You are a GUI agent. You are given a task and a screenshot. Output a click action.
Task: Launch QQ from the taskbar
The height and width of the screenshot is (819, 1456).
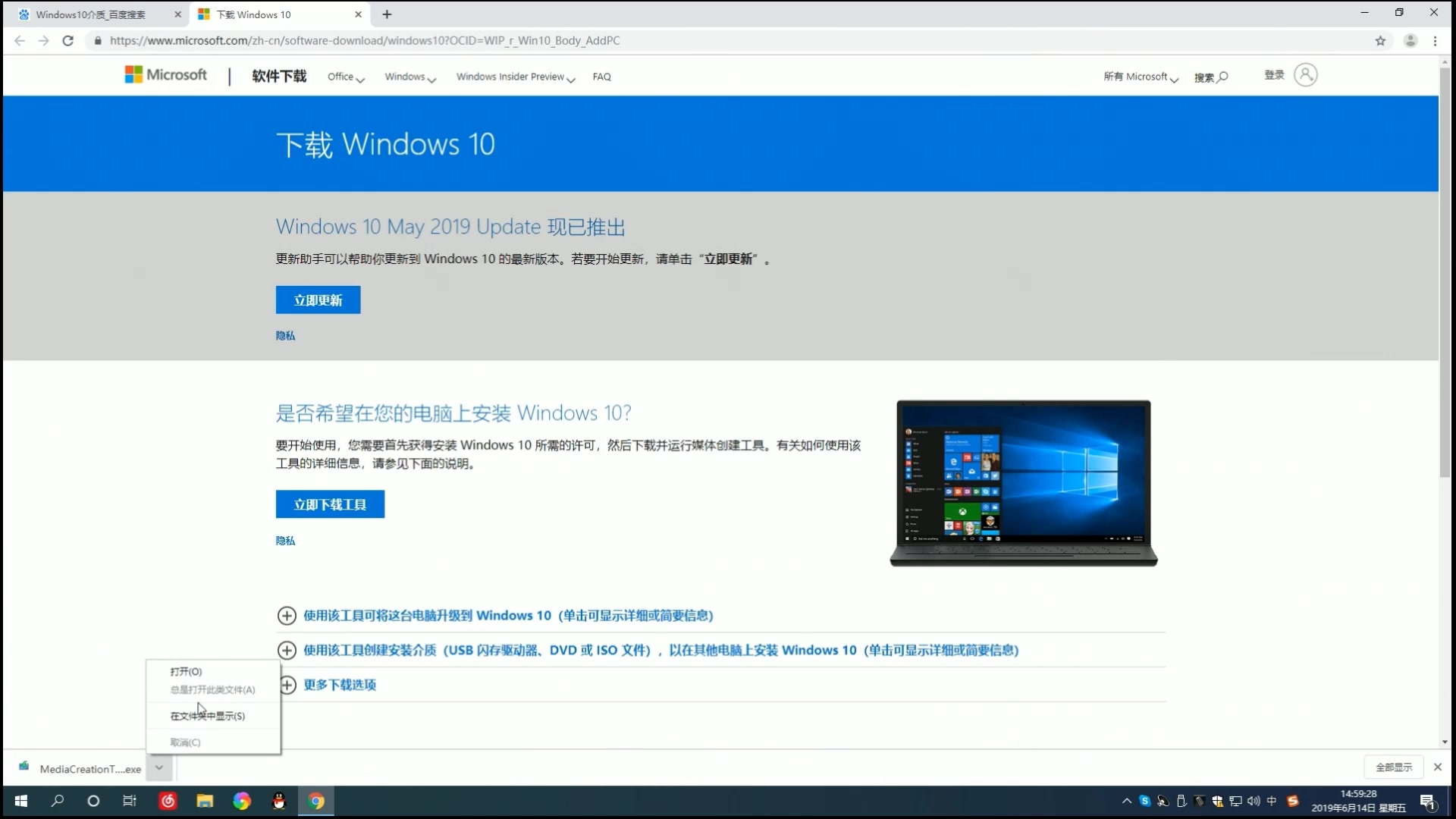coord(279,801)
